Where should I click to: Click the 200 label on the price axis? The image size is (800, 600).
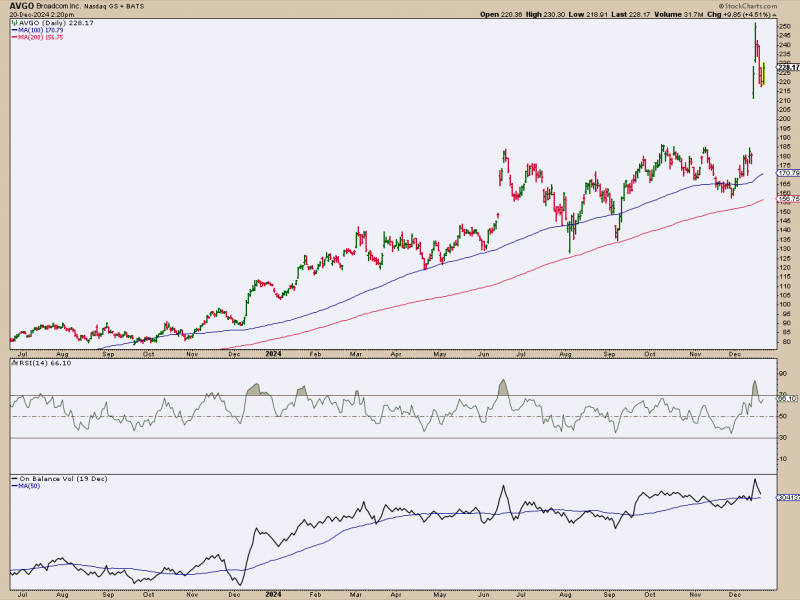[x=785, y=119]
